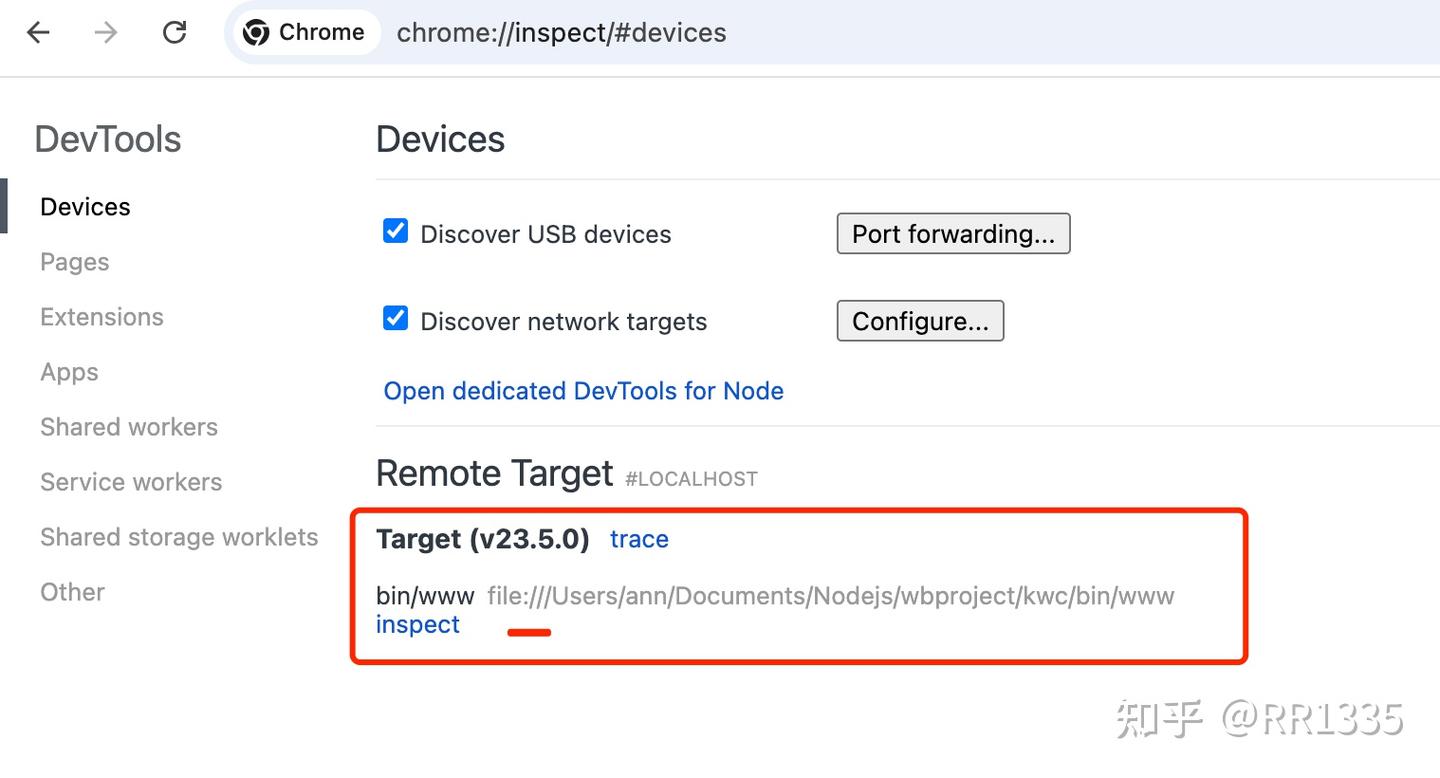The width and height of the screenshot is (1440, 778).
Task: Select Shared workers in the sidebar
Action: click(x=128, y=427)
